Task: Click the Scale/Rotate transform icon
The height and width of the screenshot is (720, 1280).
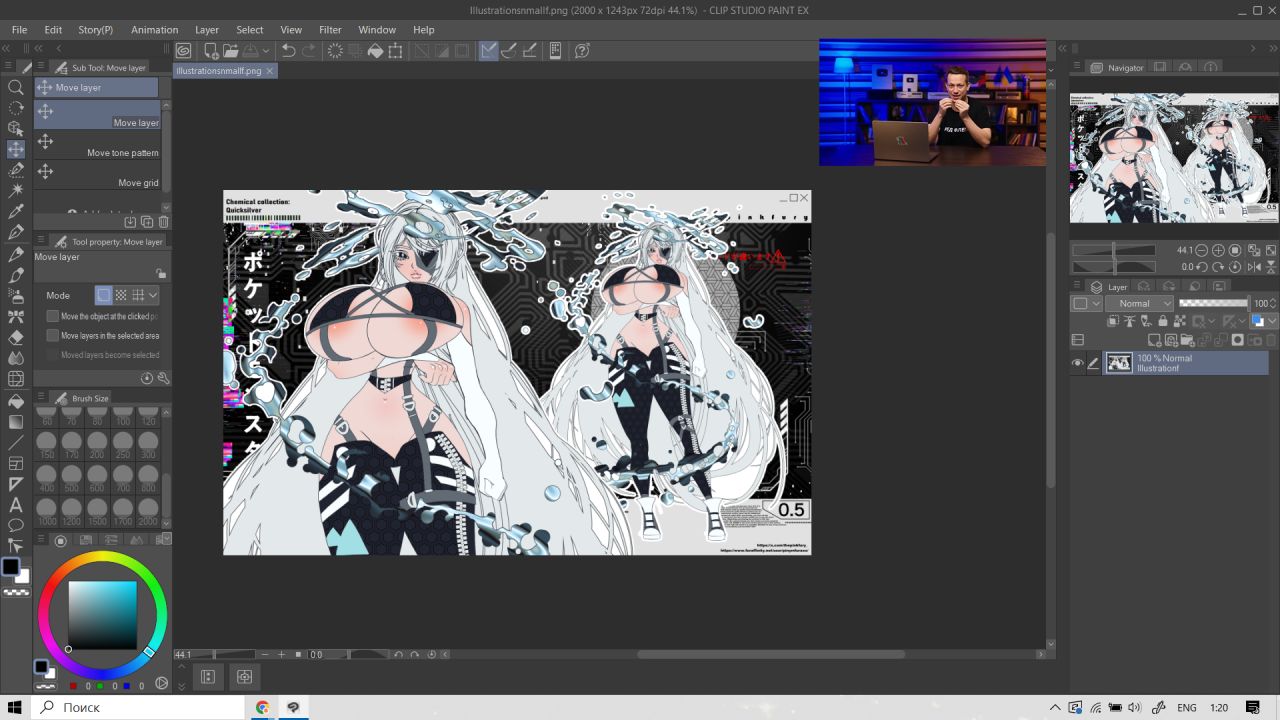Action: point(396,51)
